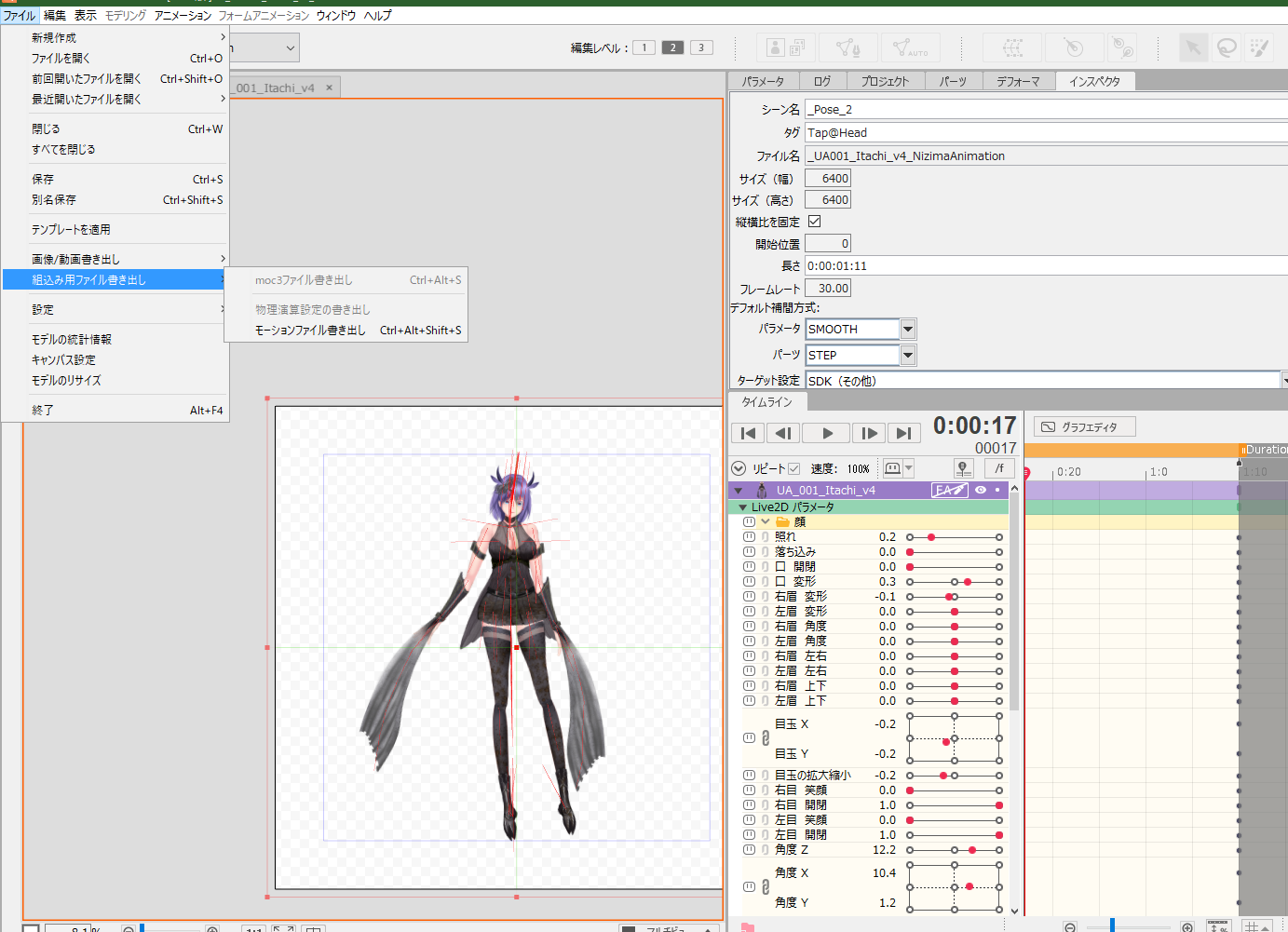The height and width of the screenshot is (932, 1288).
Task: Click the deformer path glue icon
Action: pyautogui.click(x=1122, y=47)
